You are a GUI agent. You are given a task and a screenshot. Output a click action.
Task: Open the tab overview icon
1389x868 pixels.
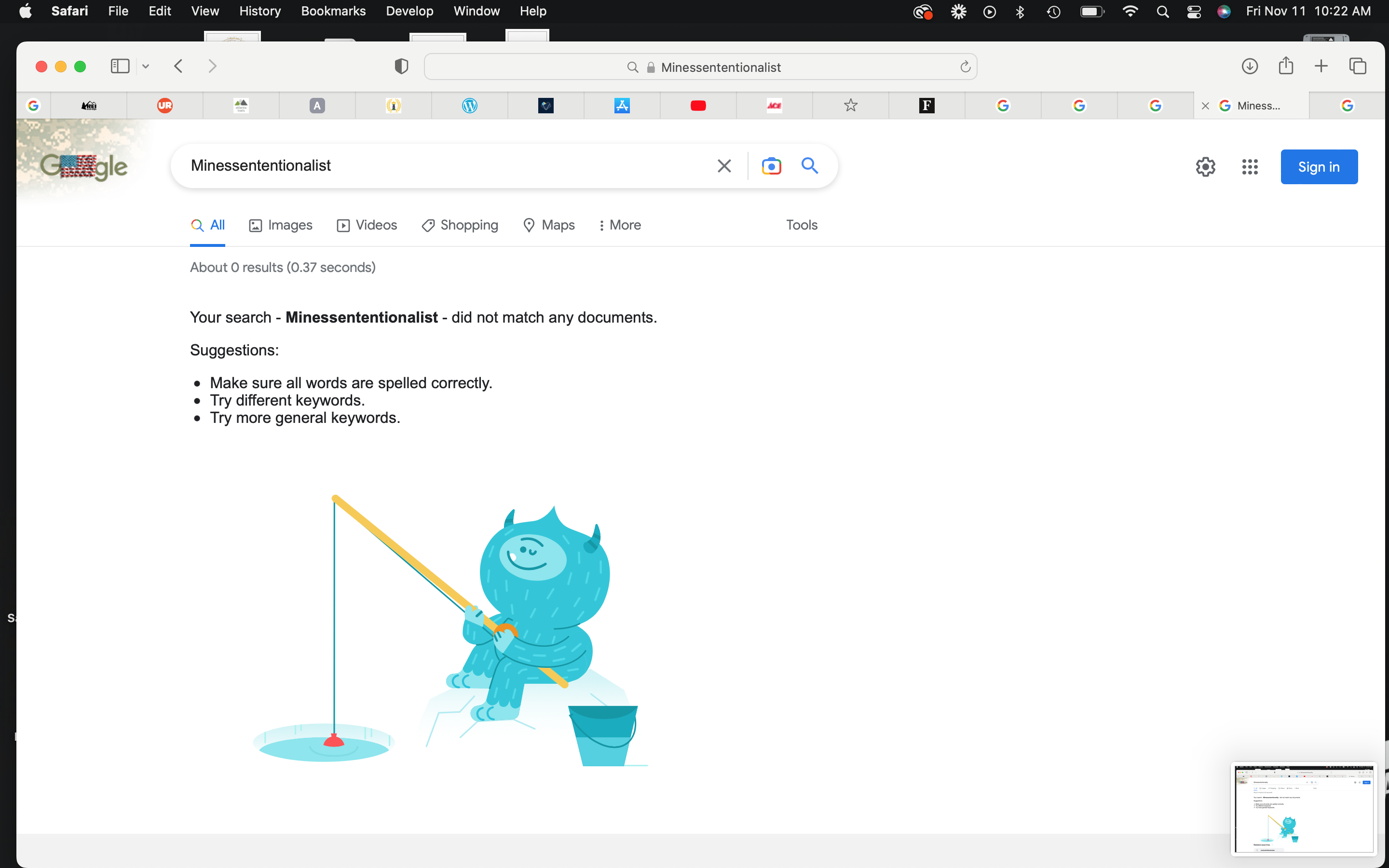[x=1358, y=66]
